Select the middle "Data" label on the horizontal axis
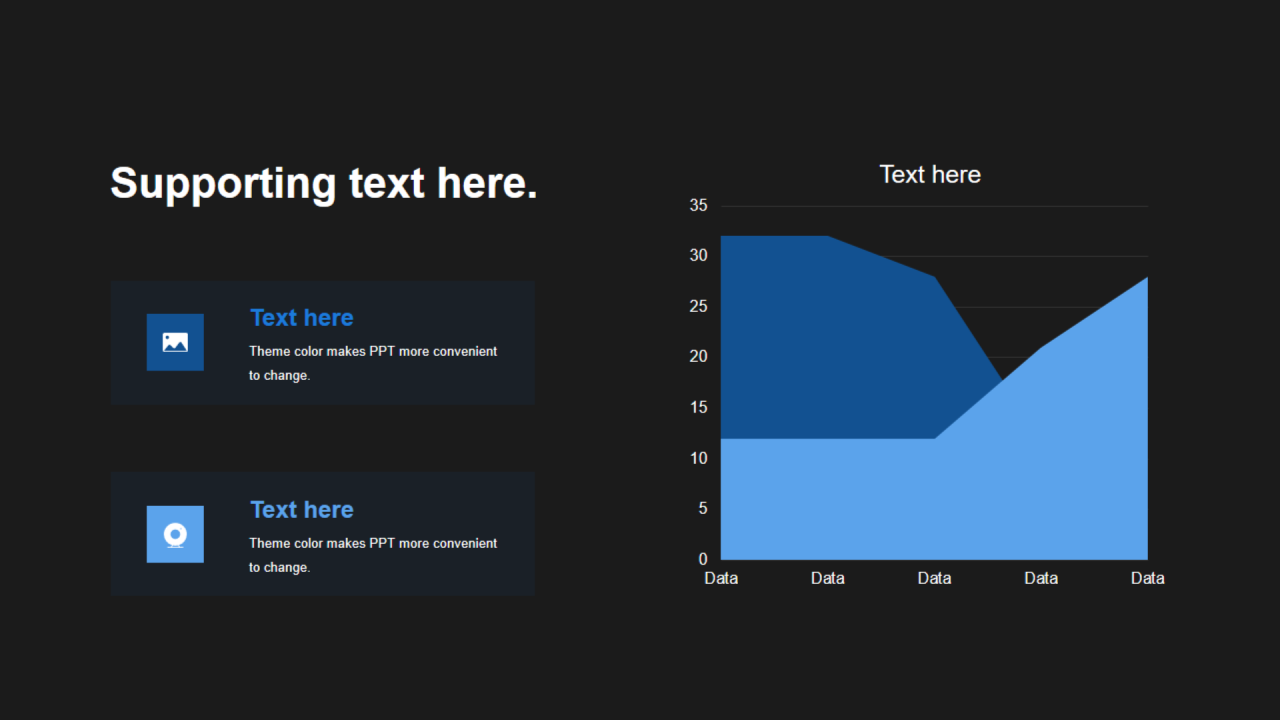Screen dimensions: 1280x720 click(x=934, y=578)
